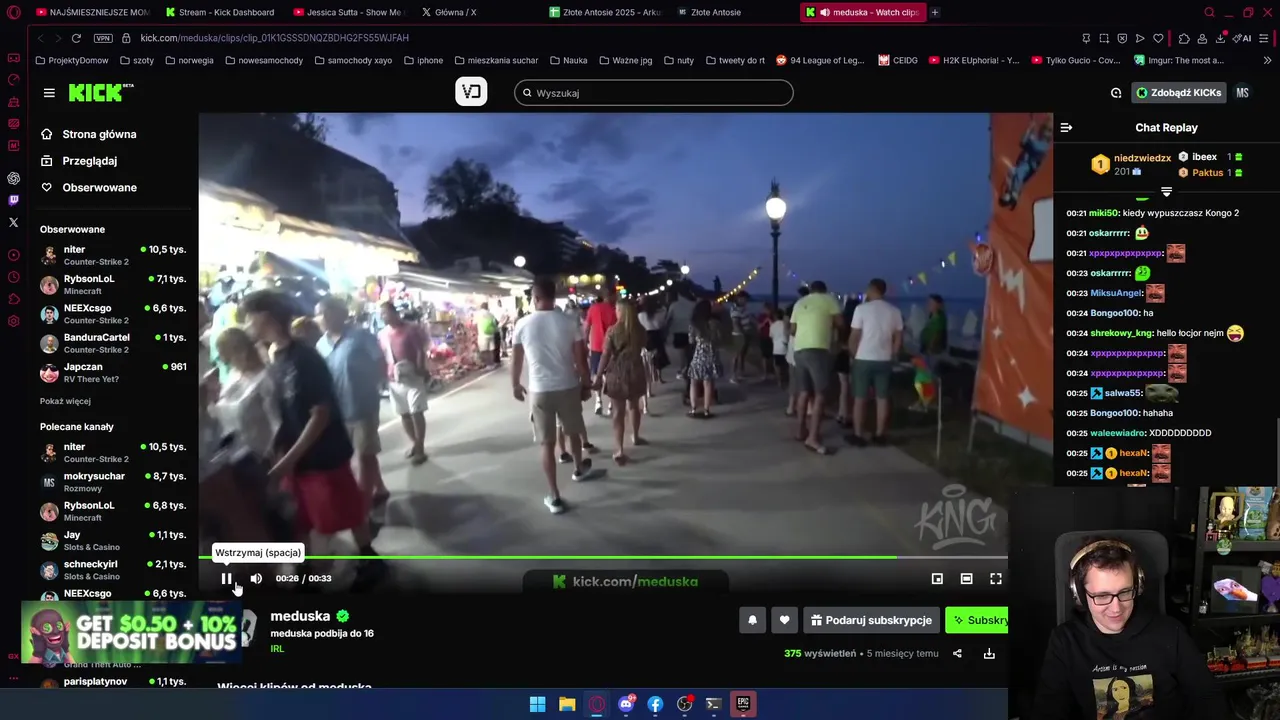Screen dimensions: 1280x720
Task: Mute the clip using the speaker icon
Action: pos(256,578)
